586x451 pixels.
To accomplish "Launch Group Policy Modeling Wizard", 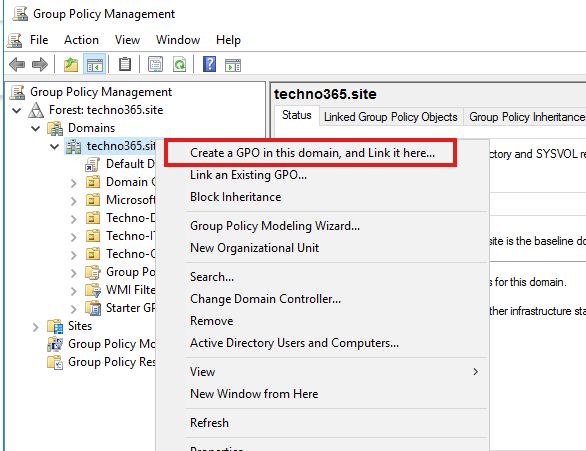I will point(323,226).
